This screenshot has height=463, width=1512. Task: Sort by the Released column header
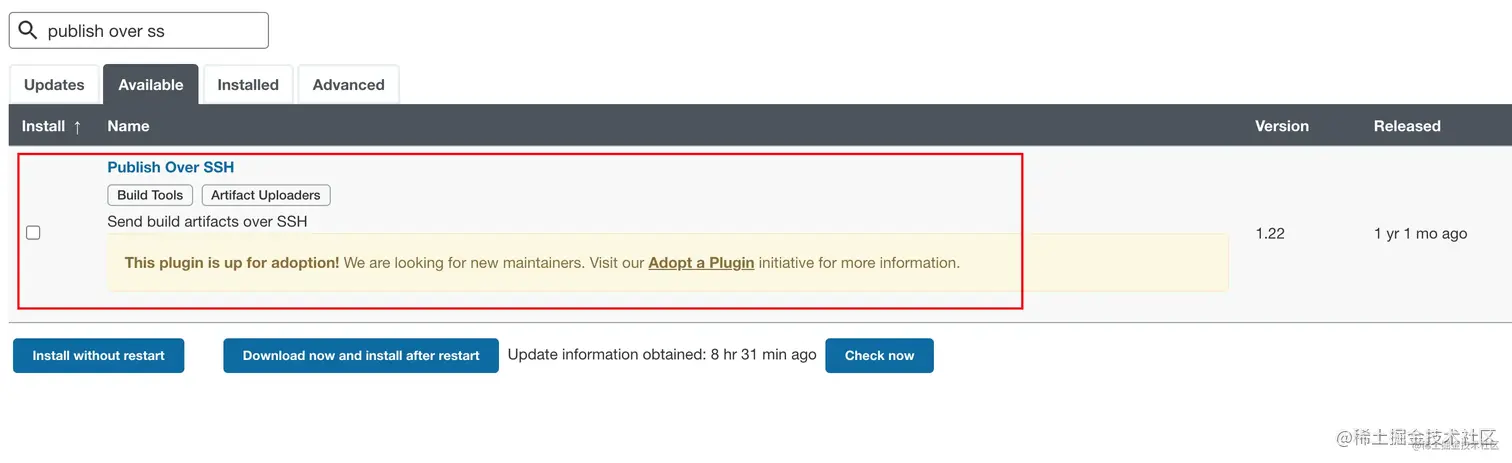pos(1406,126)
